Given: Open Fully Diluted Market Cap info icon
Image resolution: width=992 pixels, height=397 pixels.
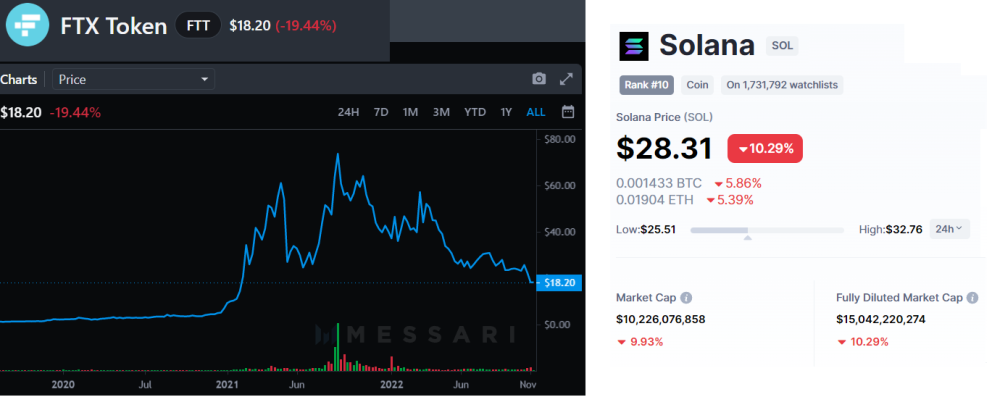Looking at the screenshot, I should [972, 298].
